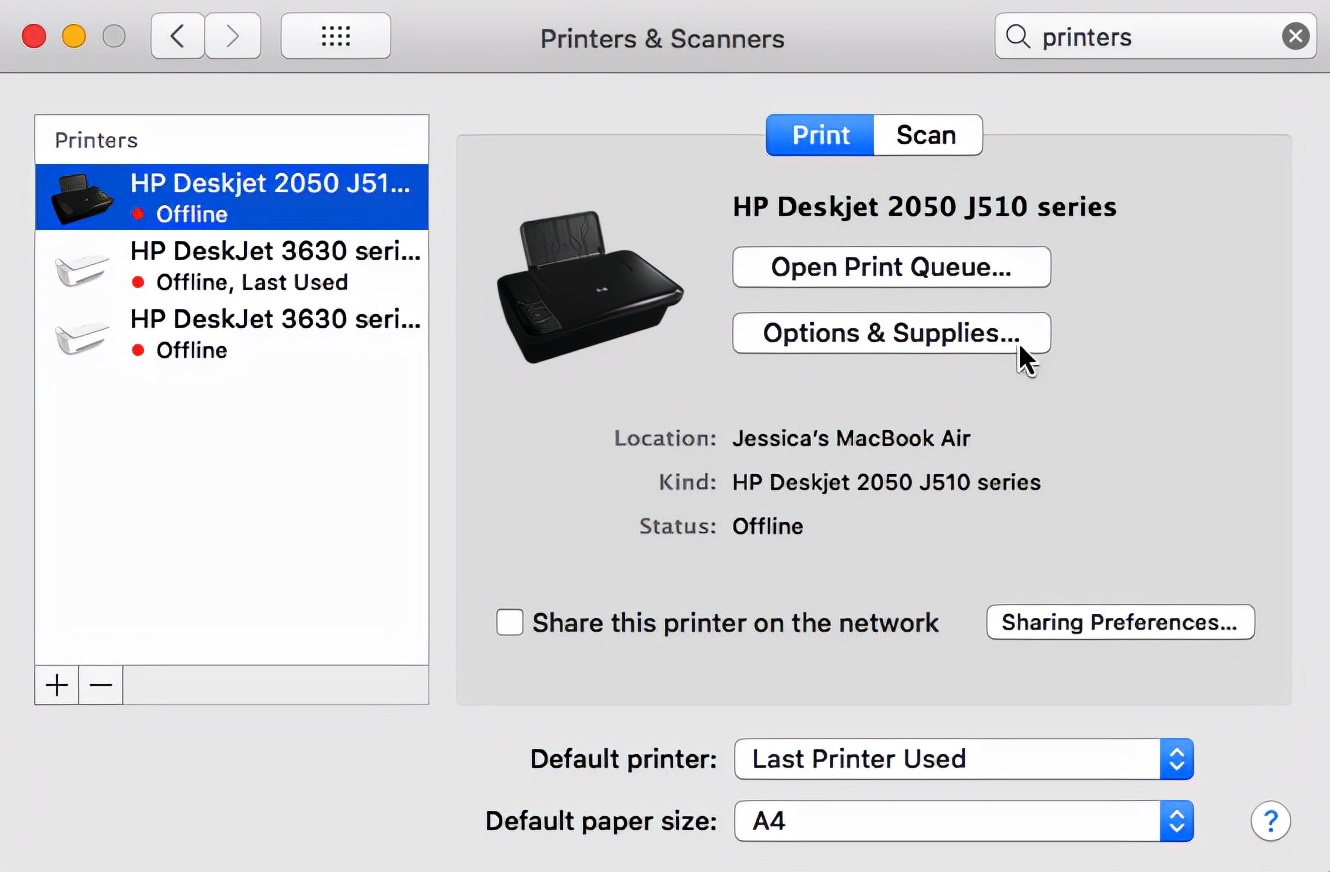The width and height of the screenshot is (1330, 872).
Task: Open Options & Supplies dialog
Action: pyautogui.click(x=891, y=333)
